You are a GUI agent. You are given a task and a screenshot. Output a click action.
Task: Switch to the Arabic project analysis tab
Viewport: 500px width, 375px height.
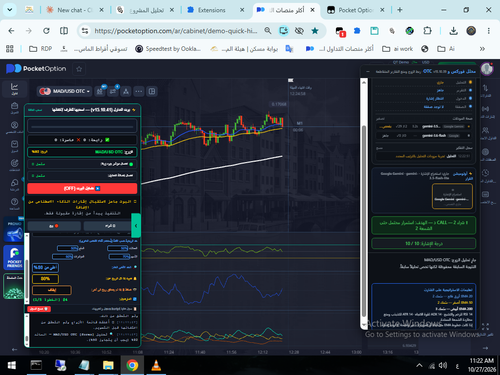coord(145,10)
